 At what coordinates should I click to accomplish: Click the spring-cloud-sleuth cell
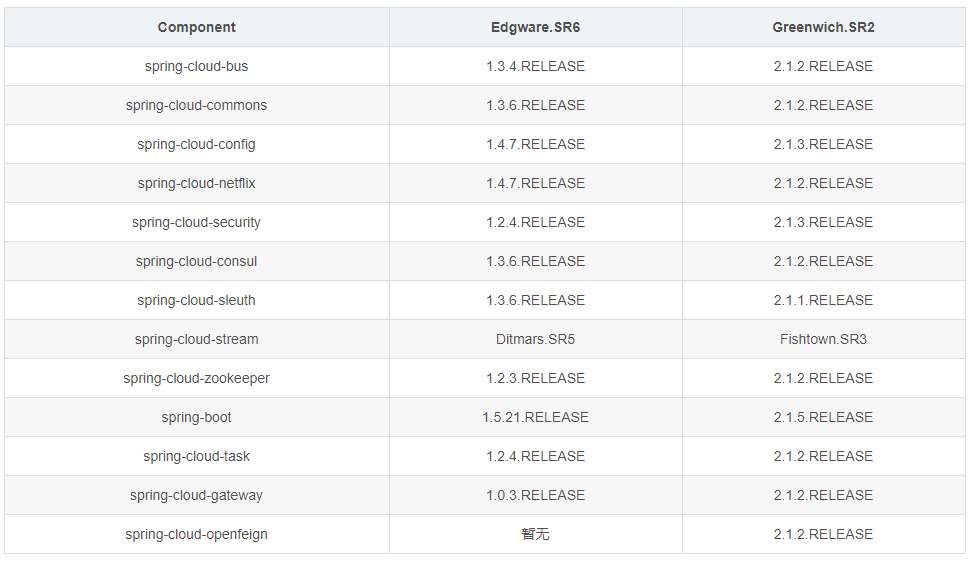[196, 300]
